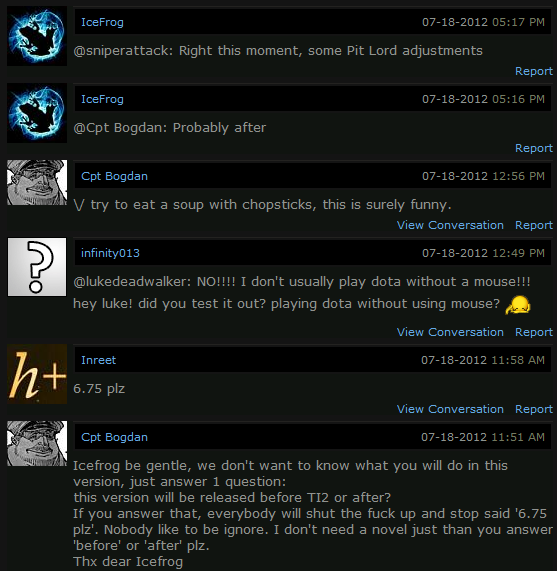Report Inreet's '6.75 plz' message
557x571 pixels.
pos(534,409)
